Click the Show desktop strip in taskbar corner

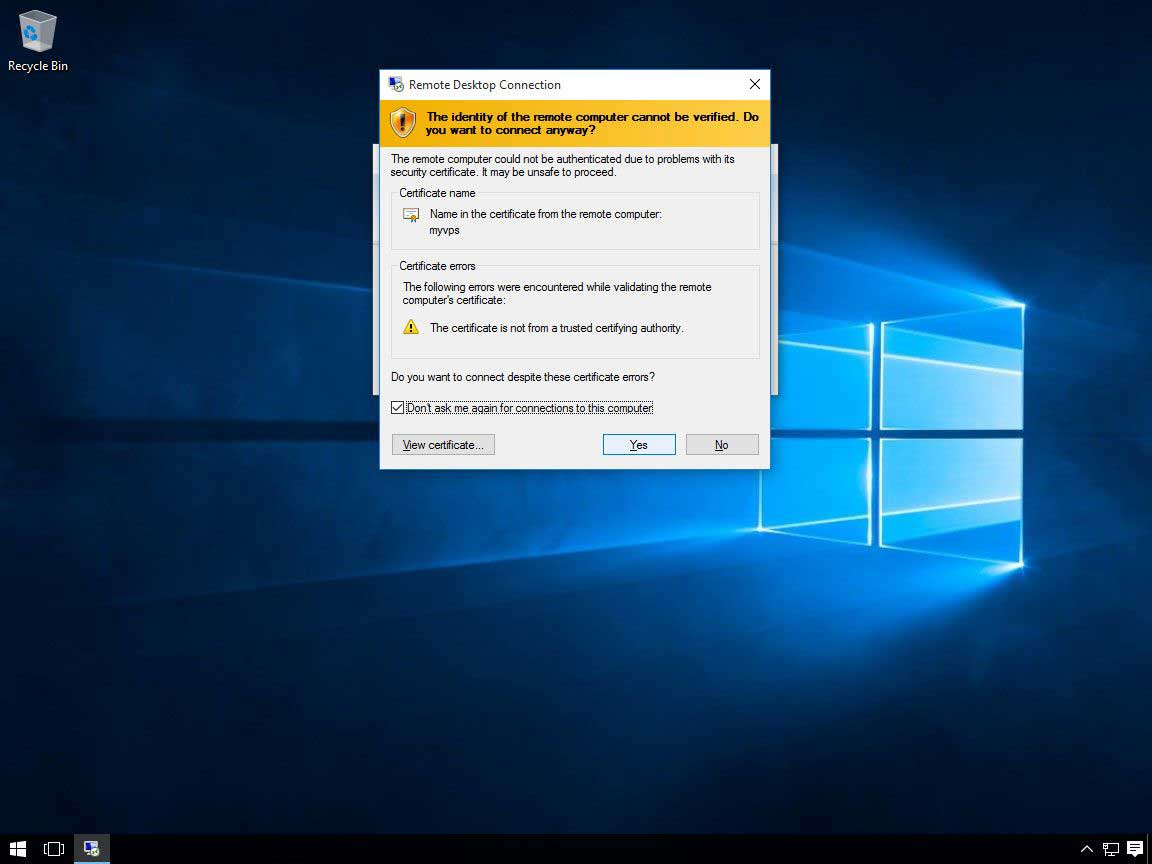(1150, 849)
